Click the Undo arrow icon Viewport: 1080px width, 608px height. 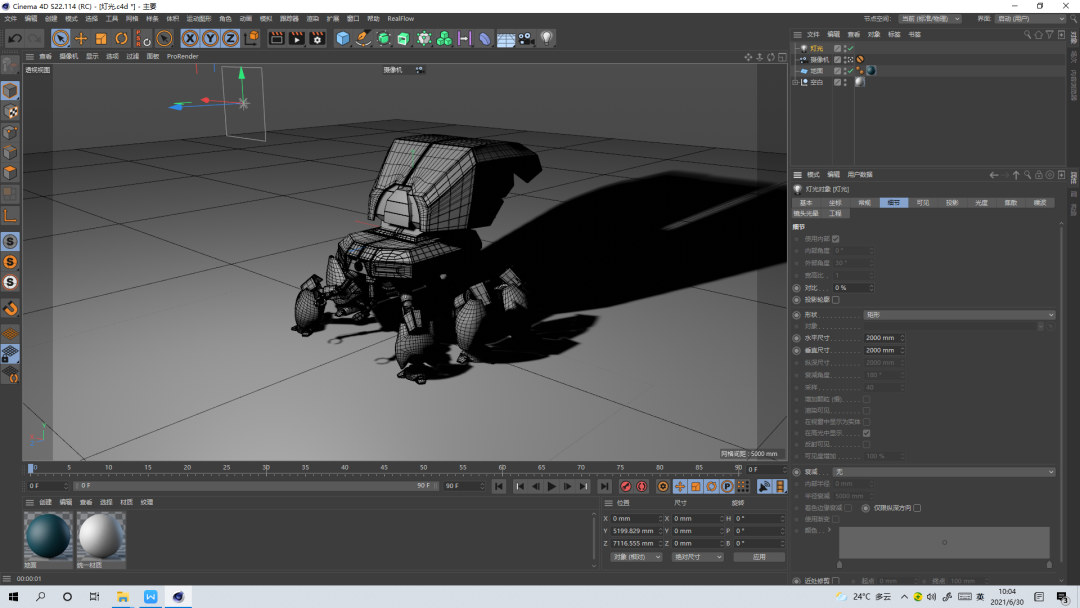14,39
